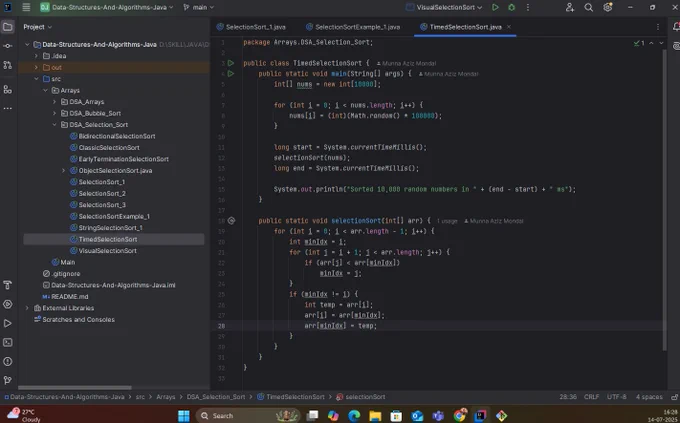680x423 pixels.
Task: Click the run gutter icon beside class TimedSelectionSort
Action: coord(231,63)
